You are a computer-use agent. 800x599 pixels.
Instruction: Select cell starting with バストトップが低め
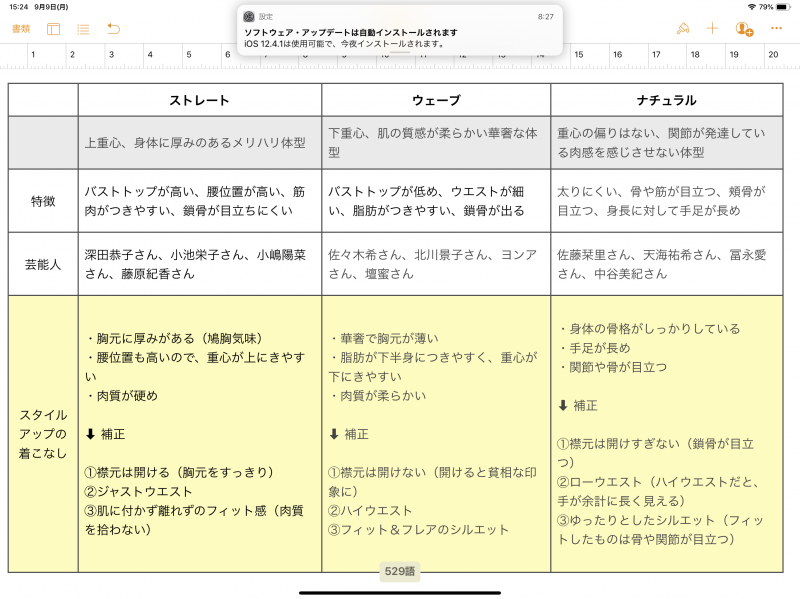436,201
